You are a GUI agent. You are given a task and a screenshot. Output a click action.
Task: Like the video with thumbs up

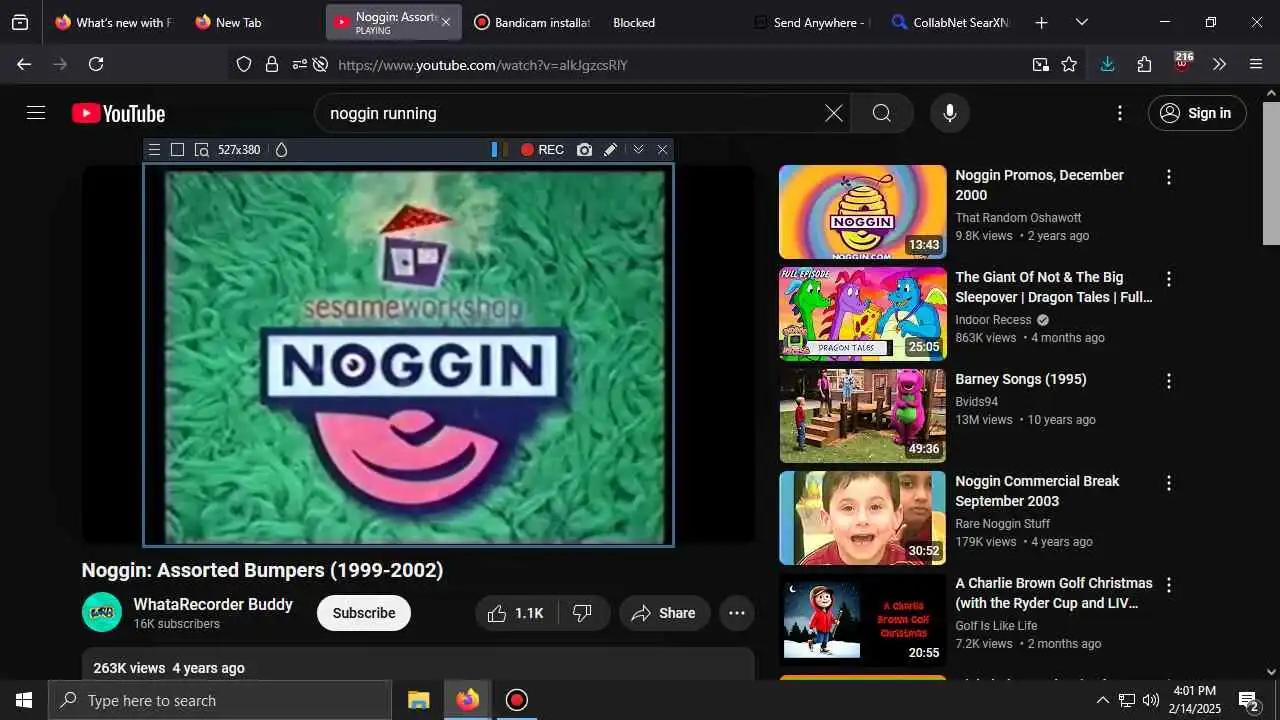point(516,613)
